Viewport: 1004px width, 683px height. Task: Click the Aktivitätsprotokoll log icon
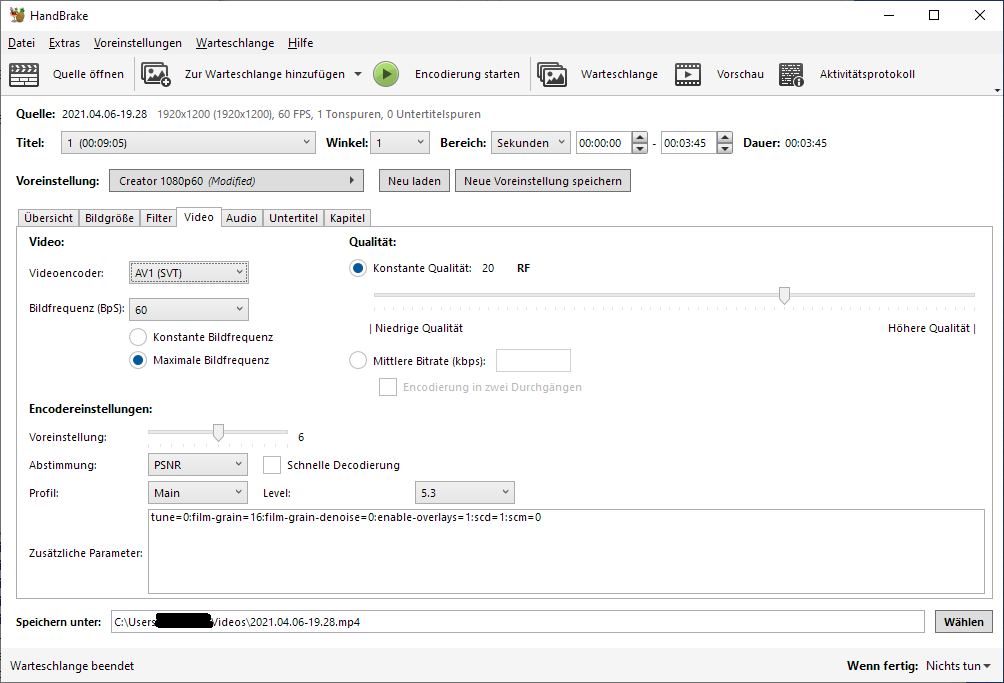point(791,74)
